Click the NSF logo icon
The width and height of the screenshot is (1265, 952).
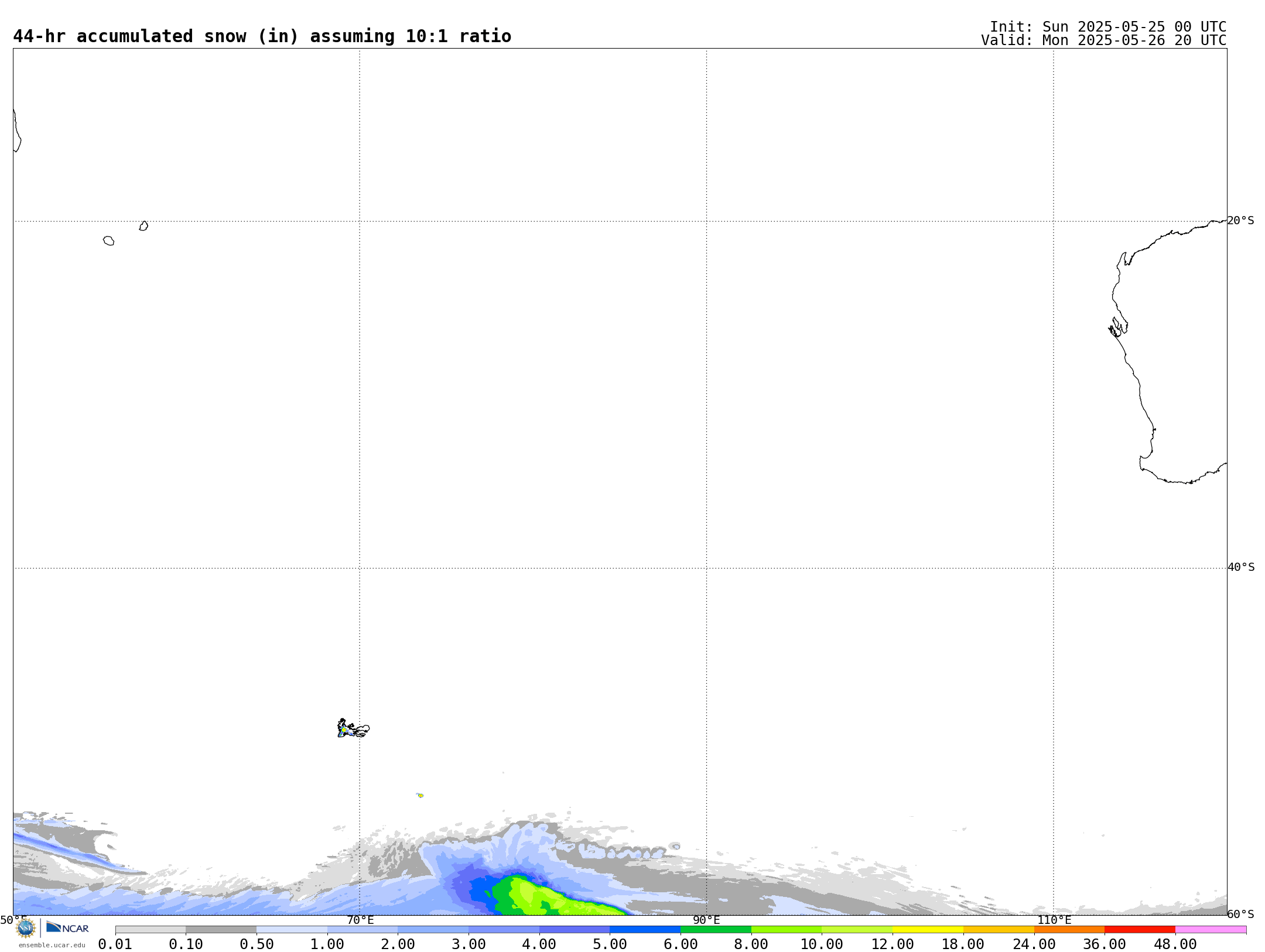(x=26, y=928)
